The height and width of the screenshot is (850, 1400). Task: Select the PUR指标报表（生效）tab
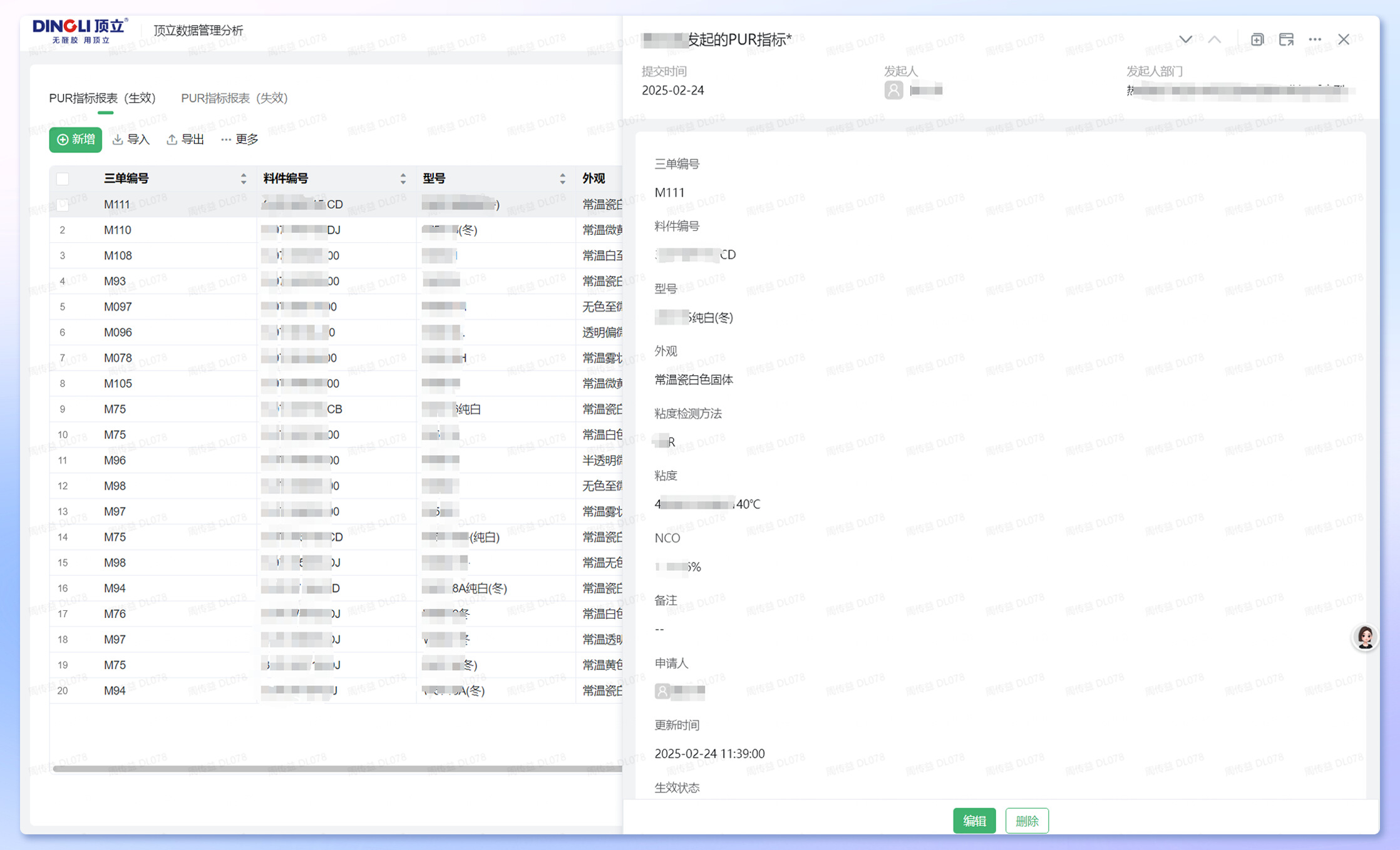coord(102,98)
